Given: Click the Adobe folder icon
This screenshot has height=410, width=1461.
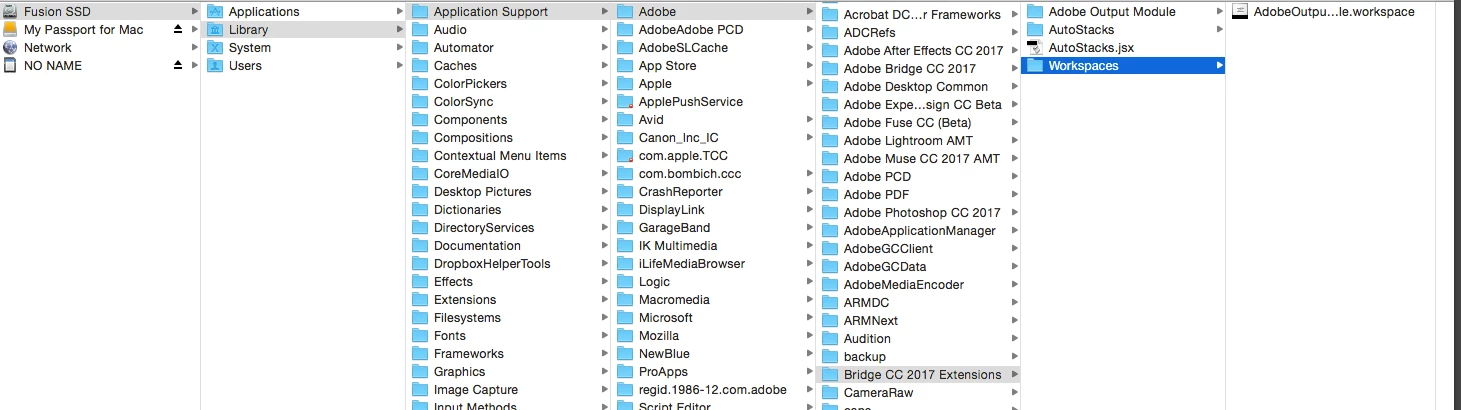Looking at the screenshot, I should 625,12.
